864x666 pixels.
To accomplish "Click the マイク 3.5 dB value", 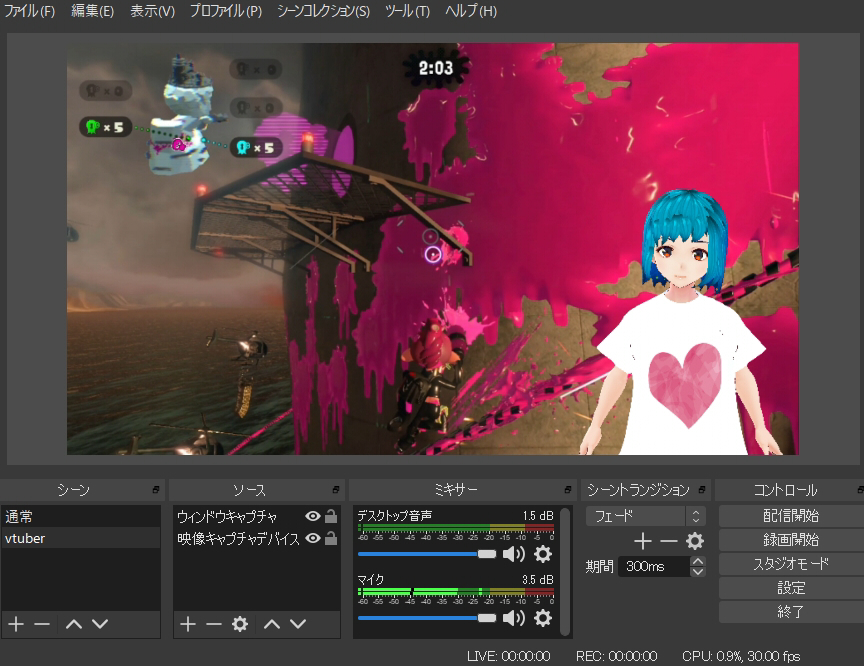I will (538, 580).
